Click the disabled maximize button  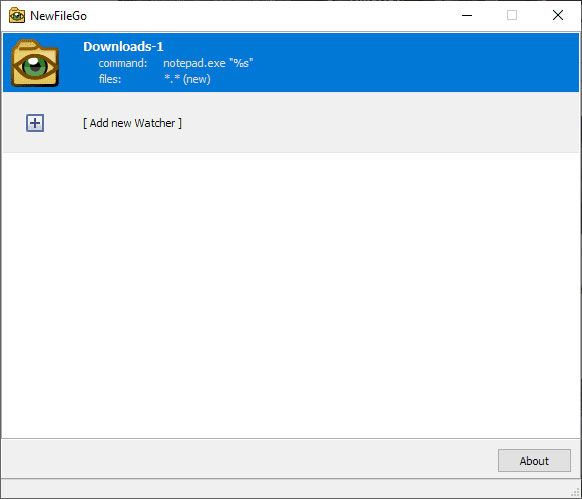point(512,16)
